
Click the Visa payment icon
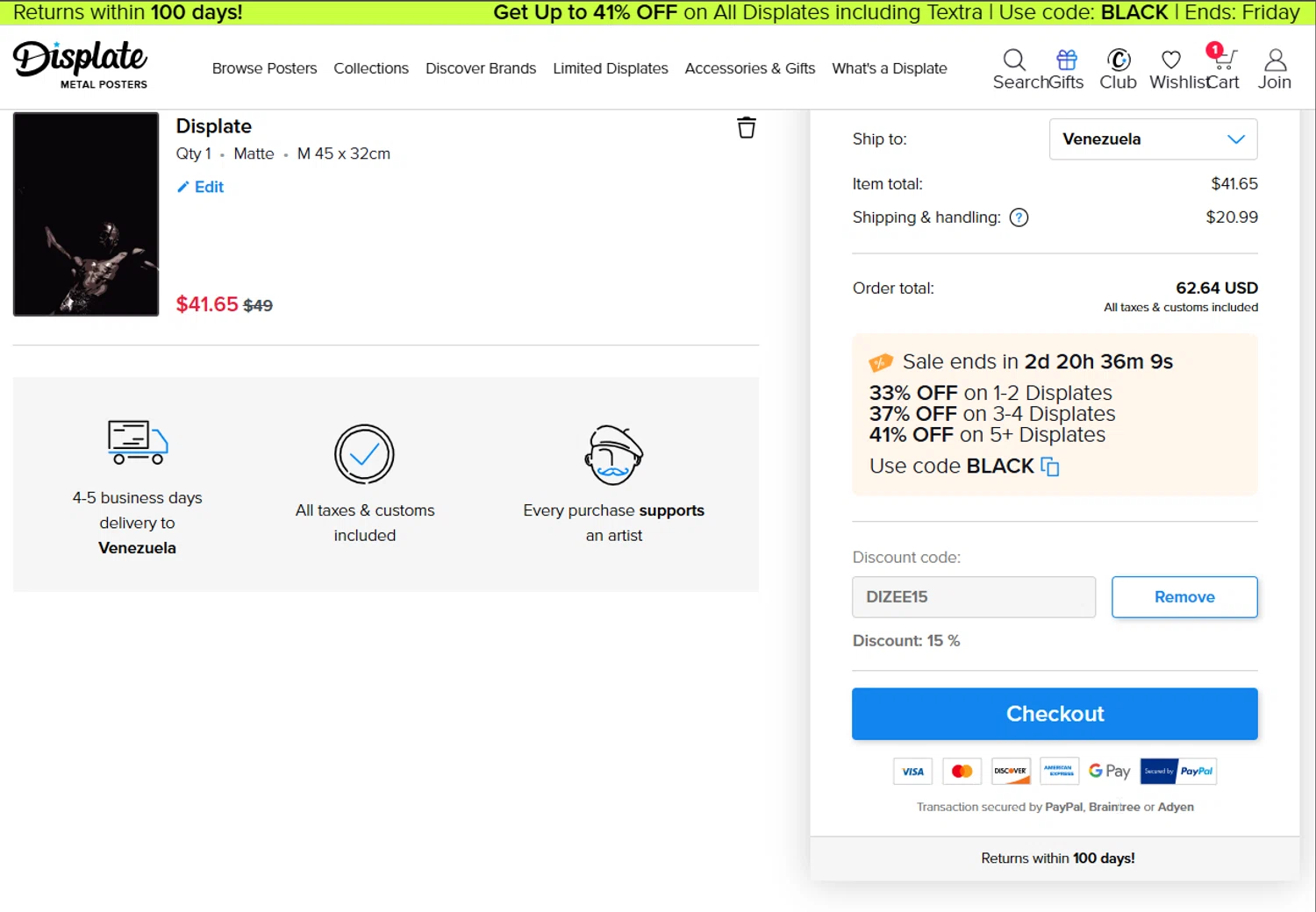click(x=913, y=772)
